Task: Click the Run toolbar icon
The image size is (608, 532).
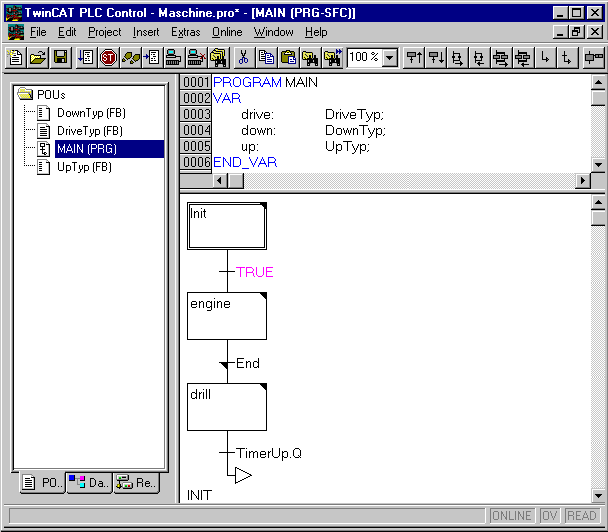Action: point(86,58)
